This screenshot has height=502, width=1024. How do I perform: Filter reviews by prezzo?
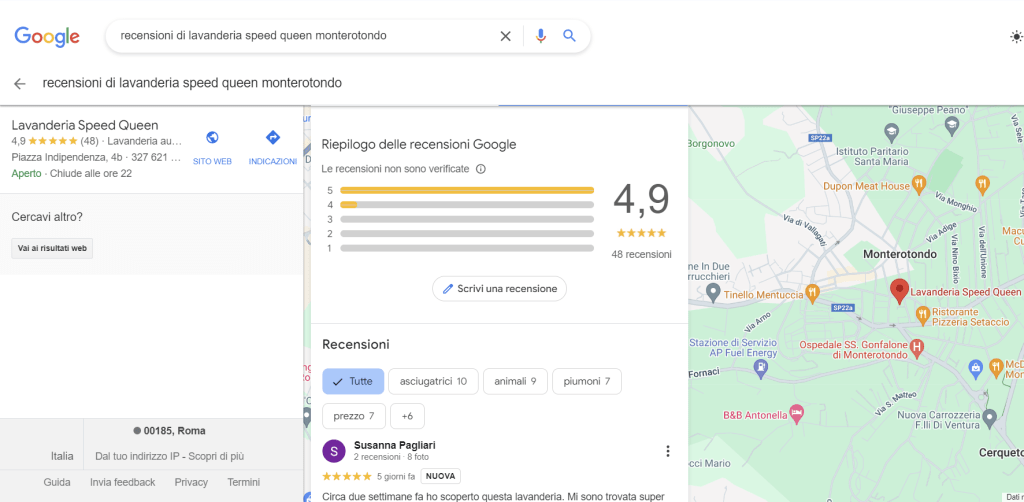tap(354, 416)
